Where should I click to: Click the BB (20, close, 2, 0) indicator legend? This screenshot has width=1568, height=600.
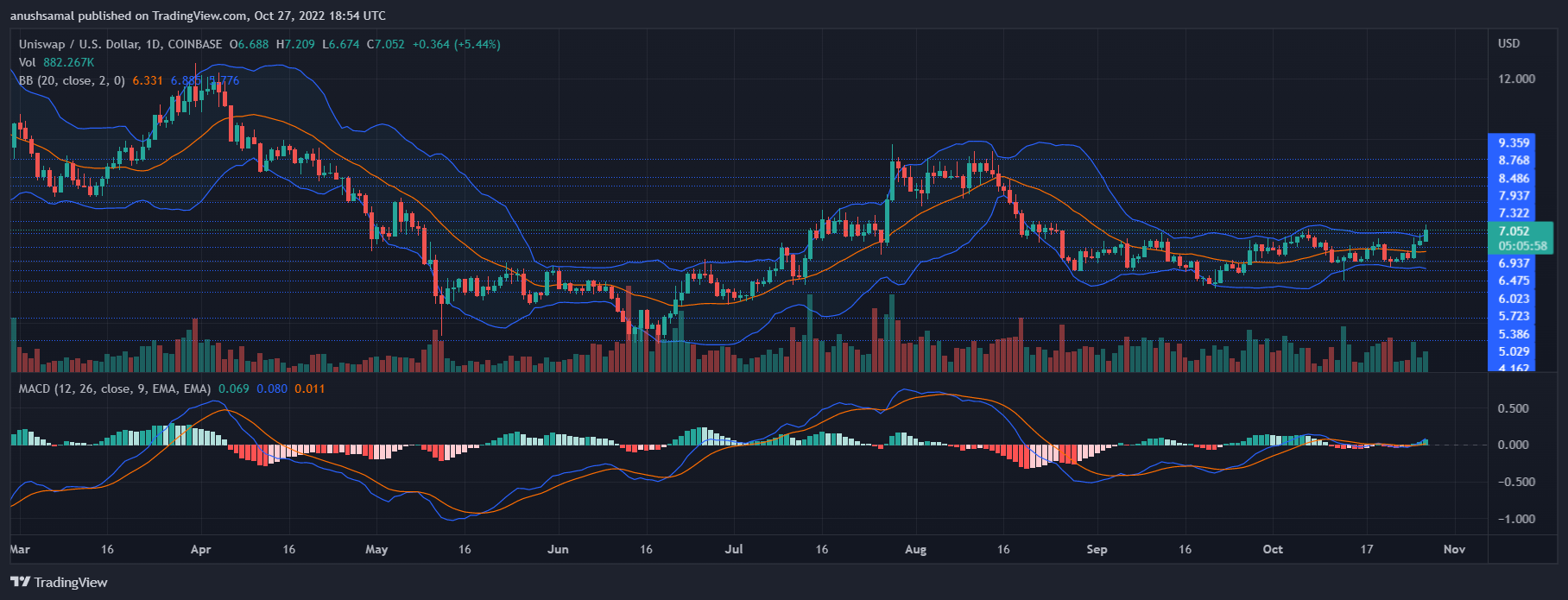tap(72, 80)
